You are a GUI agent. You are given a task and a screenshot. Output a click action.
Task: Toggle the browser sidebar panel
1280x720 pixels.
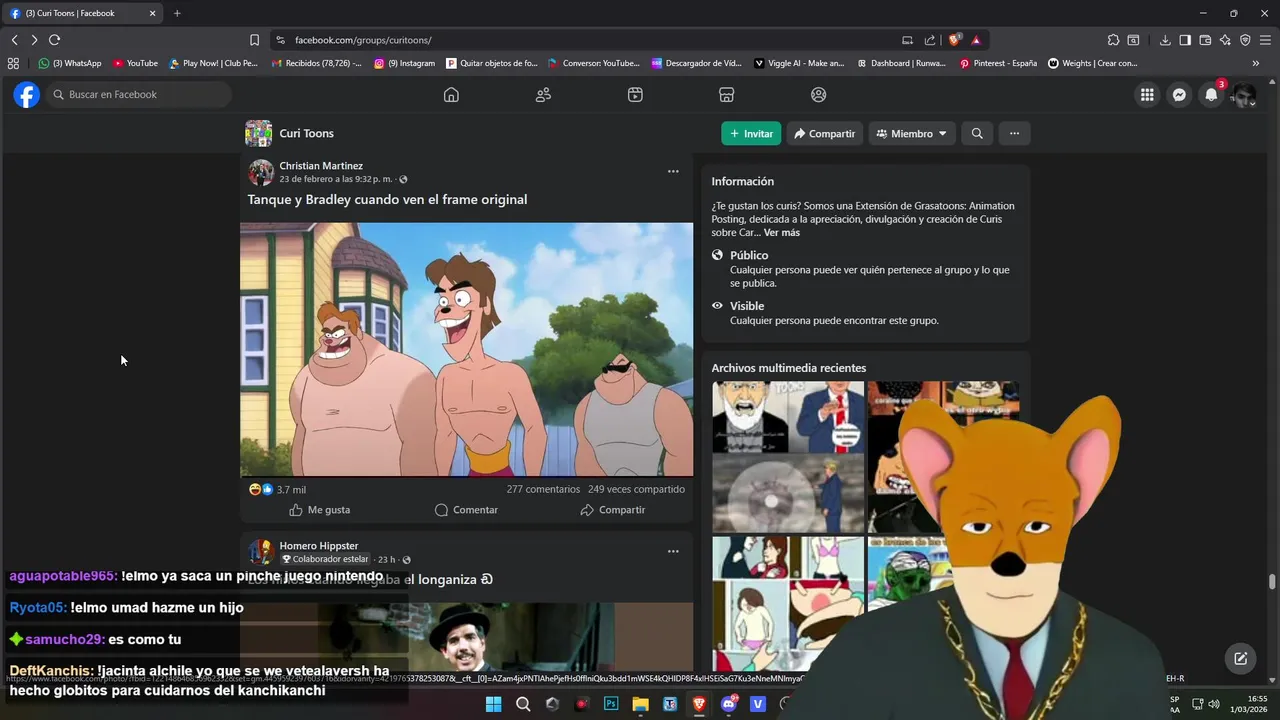(1185, 40)
